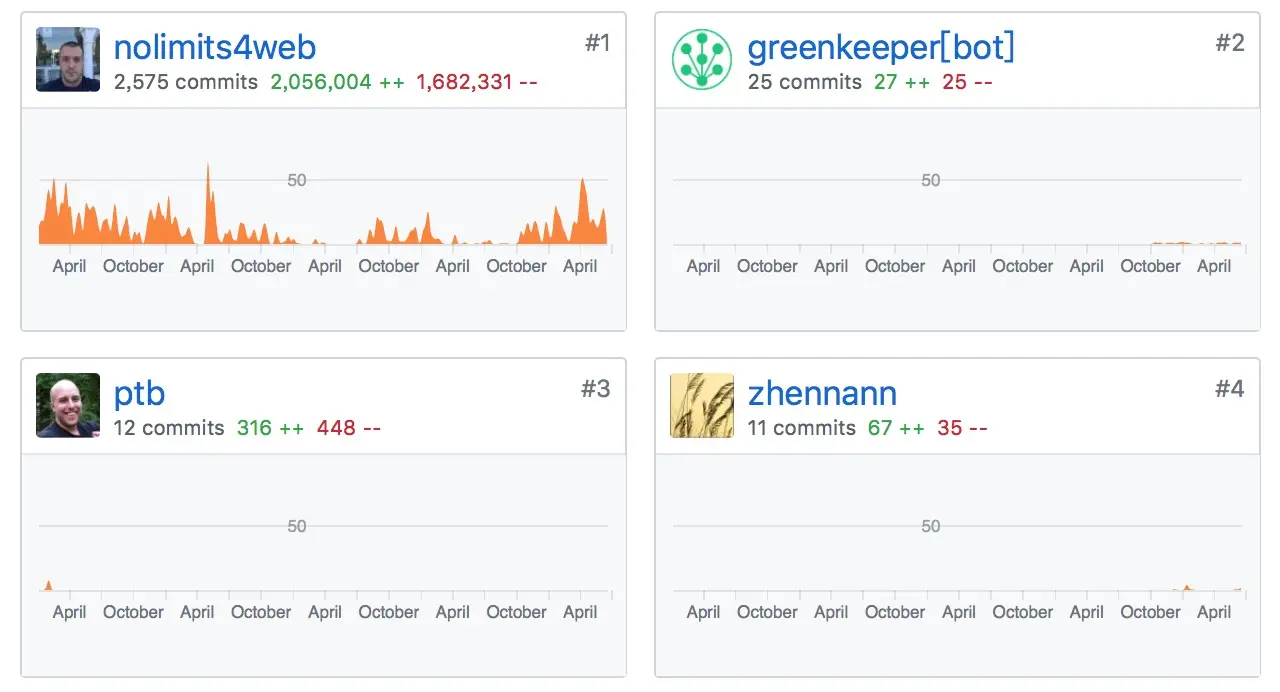Click nolimits4web's avatar photo
This screenshot has height=692, width=1280.
pyautogui.click(x=68, y=60)
